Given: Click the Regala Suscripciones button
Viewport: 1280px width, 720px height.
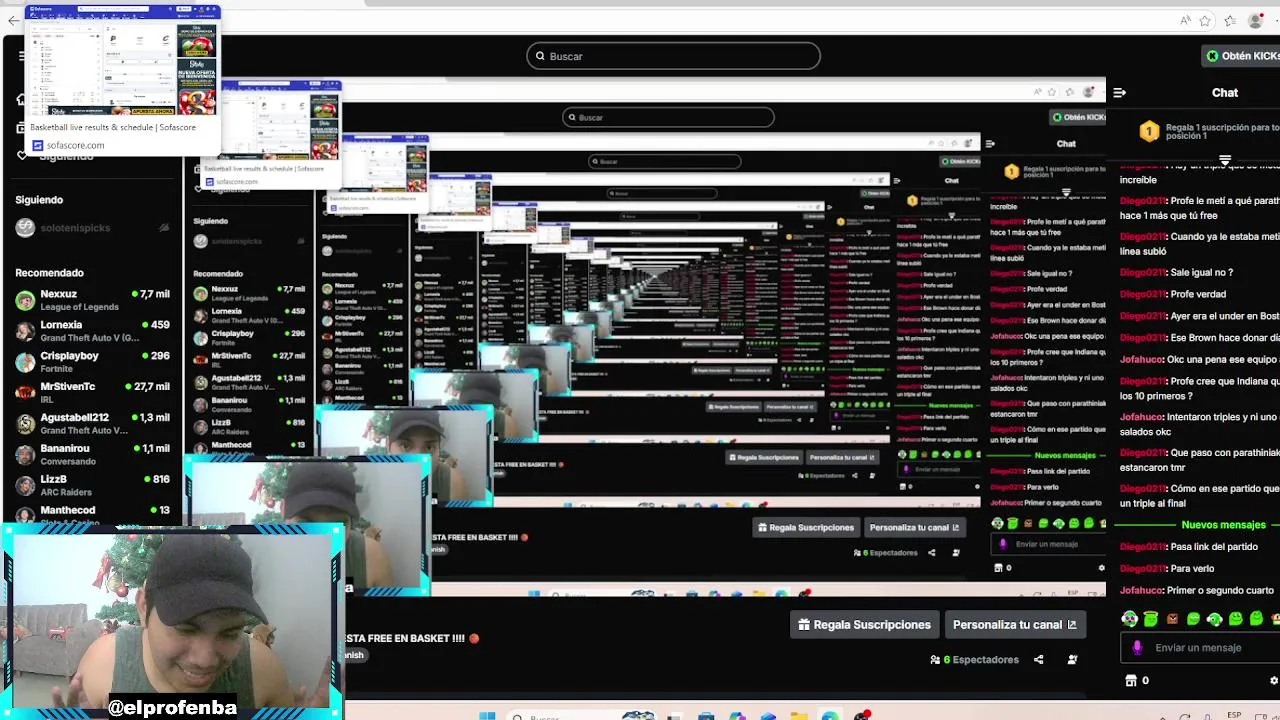Looking at the screenshot, I should pyautogui.click(x=864, y=625).
